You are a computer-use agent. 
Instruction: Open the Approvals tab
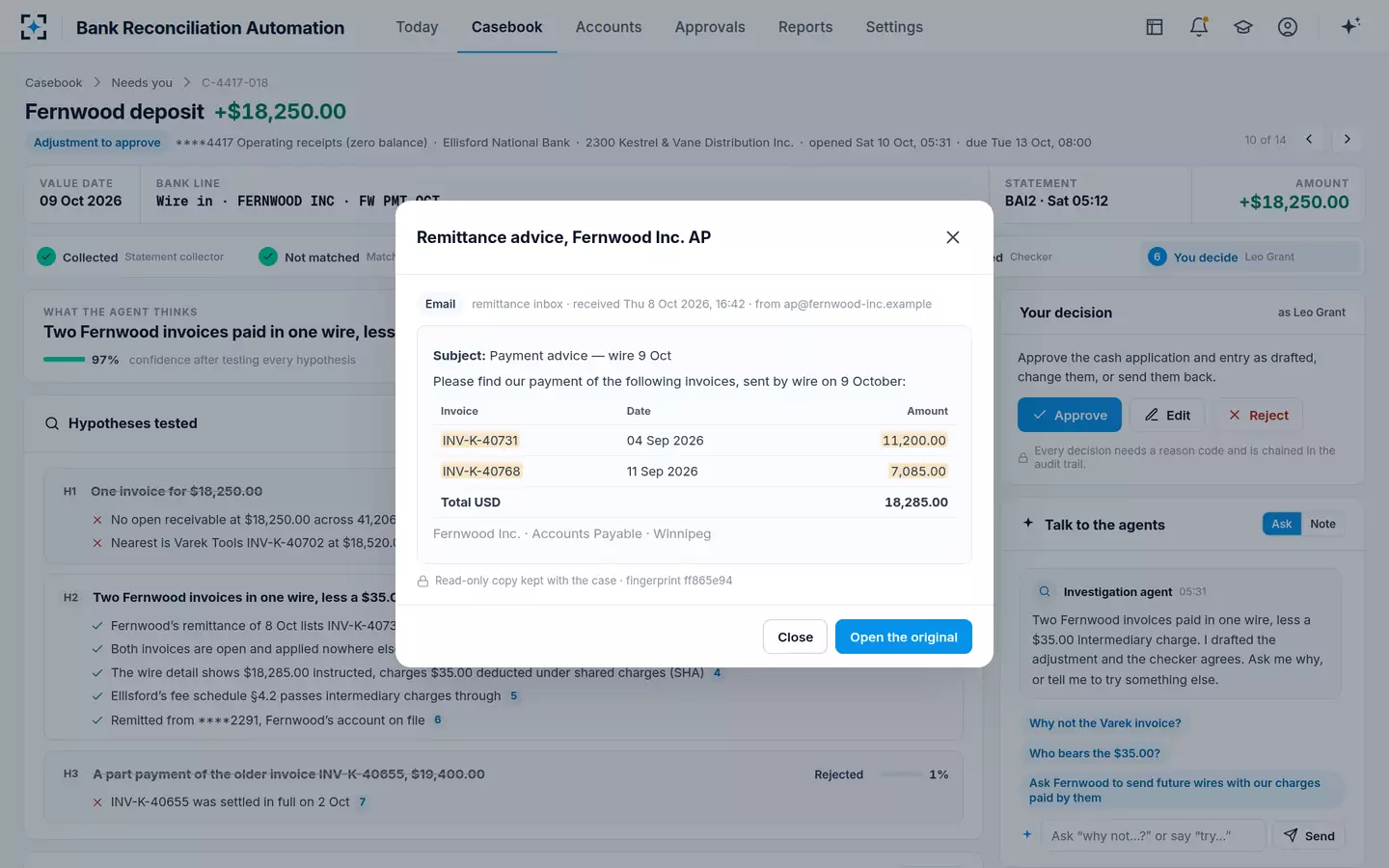coord(710,27)
